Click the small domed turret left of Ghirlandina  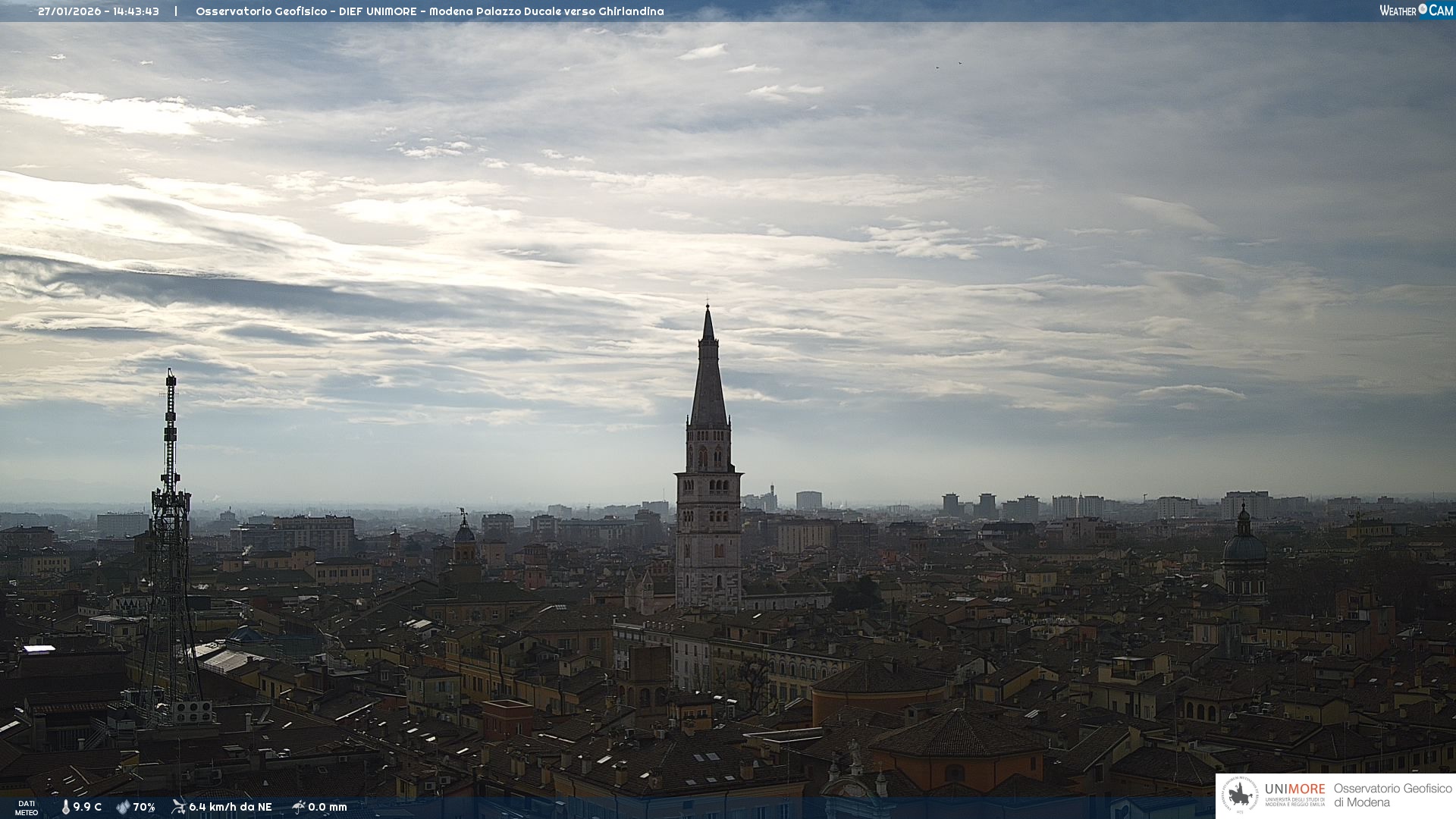(x=464, y=535)
